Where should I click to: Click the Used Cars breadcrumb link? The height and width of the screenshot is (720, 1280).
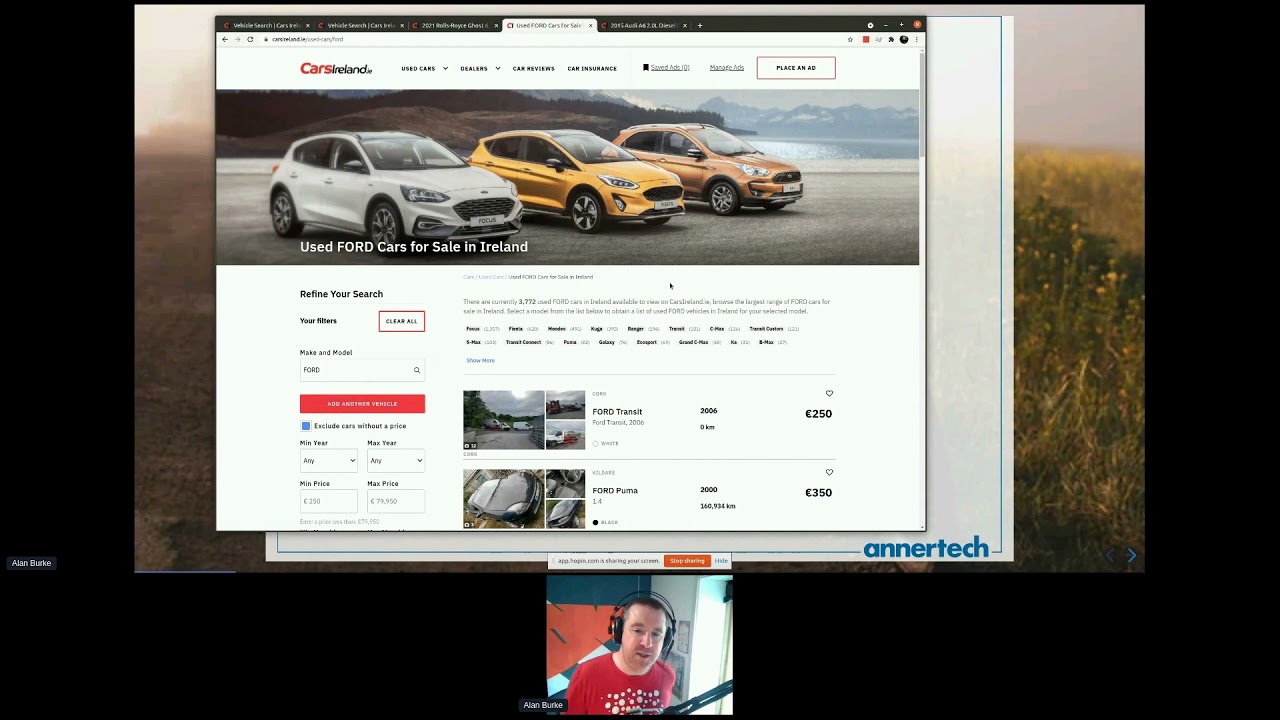(491, 277)
